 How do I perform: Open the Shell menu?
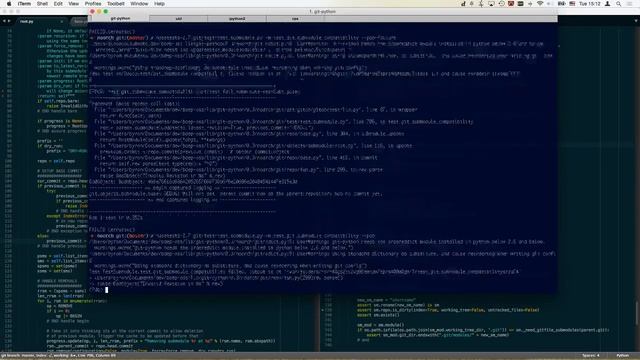[x=42, y=4]
